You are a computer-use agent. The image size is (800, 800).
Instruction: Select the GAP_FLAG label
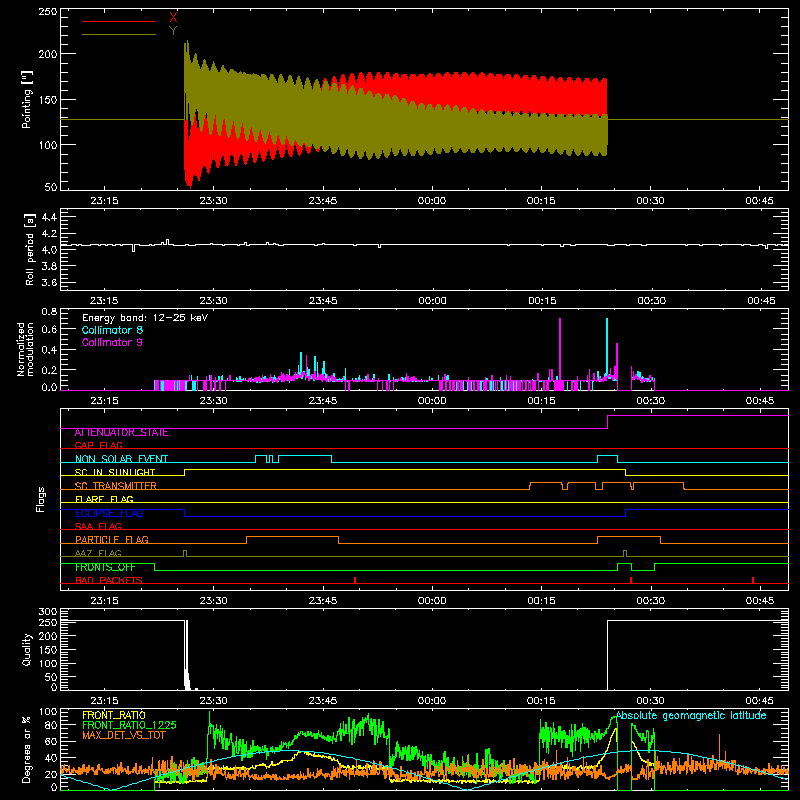click(98, 445)
